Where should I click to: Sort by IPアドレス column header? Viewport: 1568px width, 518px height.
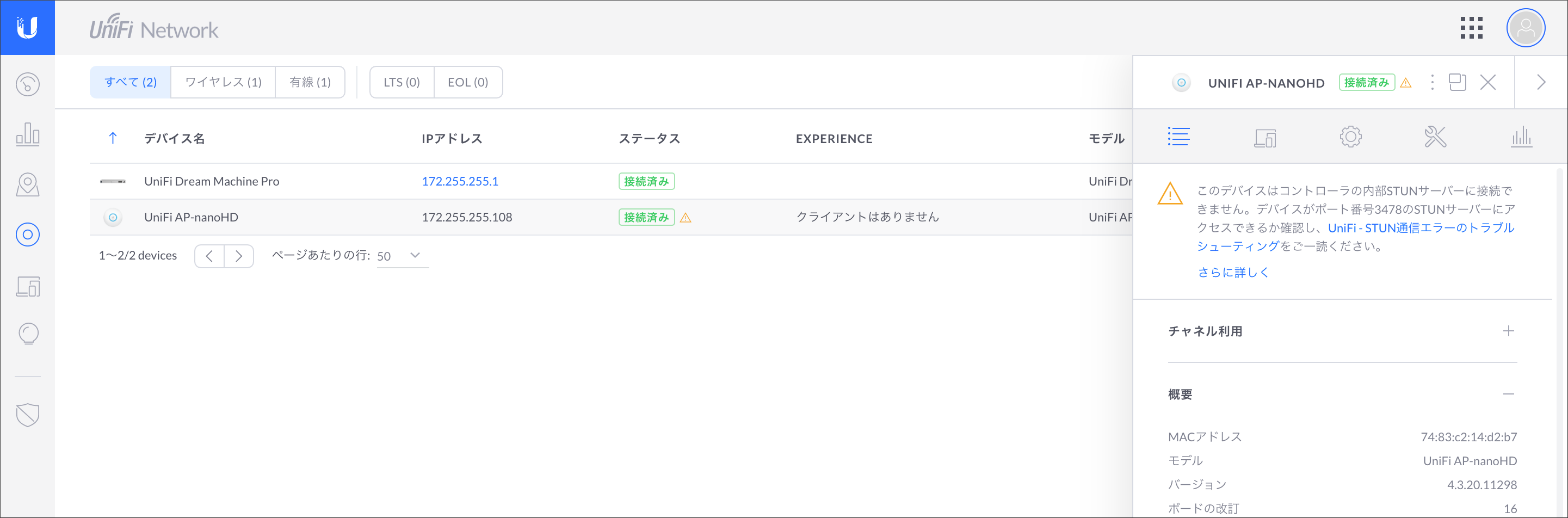tap(452, 139)
